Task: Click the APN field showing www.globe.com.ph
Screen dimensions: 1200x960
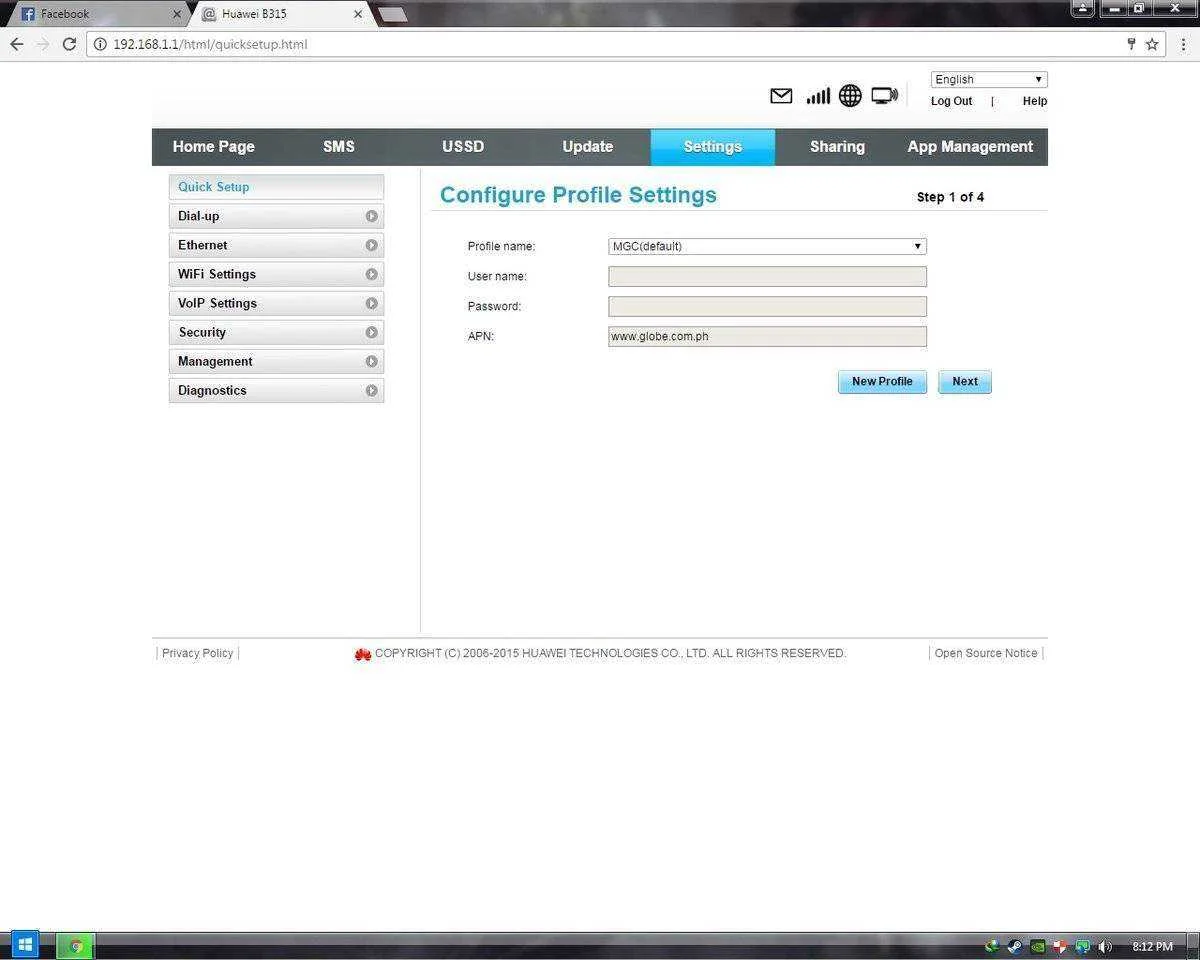Action: tap(767, 336)
